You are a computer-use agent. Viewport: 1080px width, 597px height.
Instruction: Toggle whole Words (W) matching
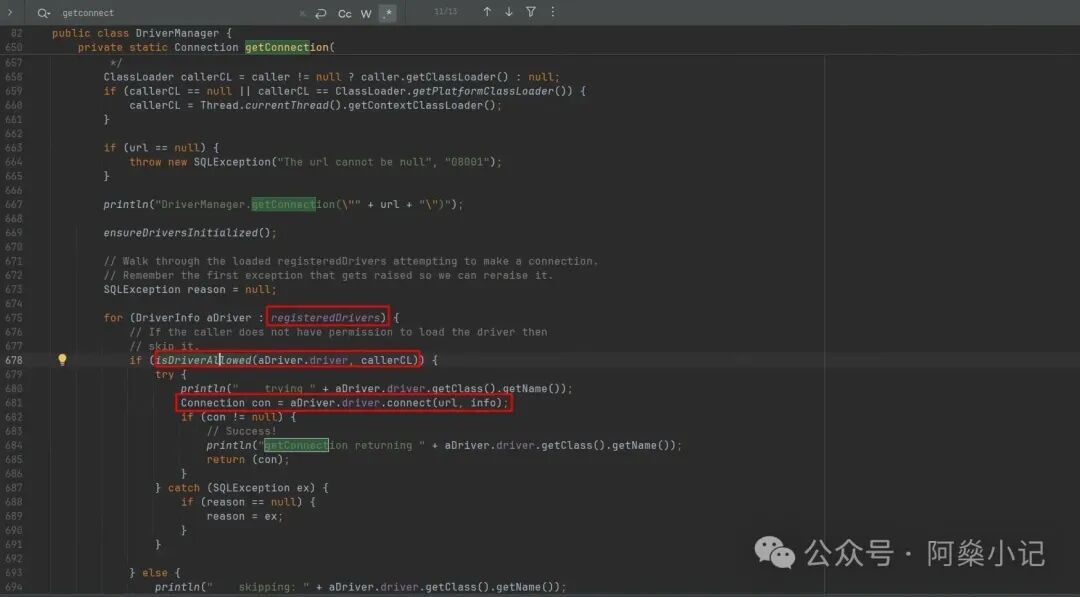tap(366, 13)
